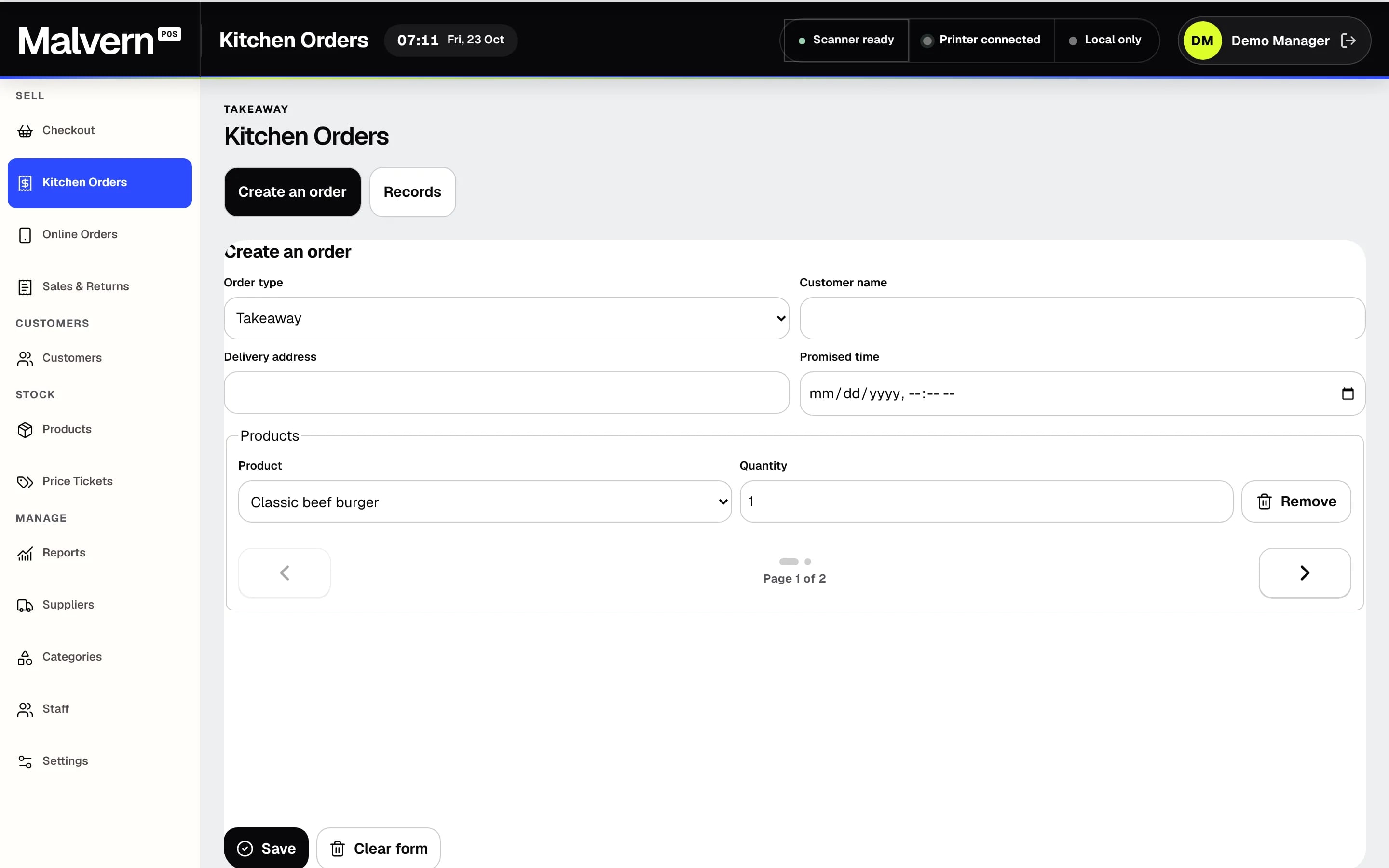
Task: Open Suppliers truck icon
Action: (x=25, y=605)
